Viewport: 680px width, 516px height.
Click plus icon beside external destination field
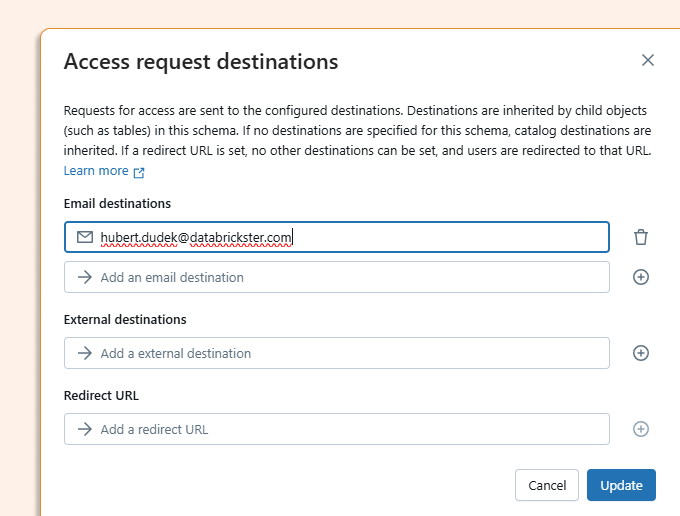(x=641, y=353)
